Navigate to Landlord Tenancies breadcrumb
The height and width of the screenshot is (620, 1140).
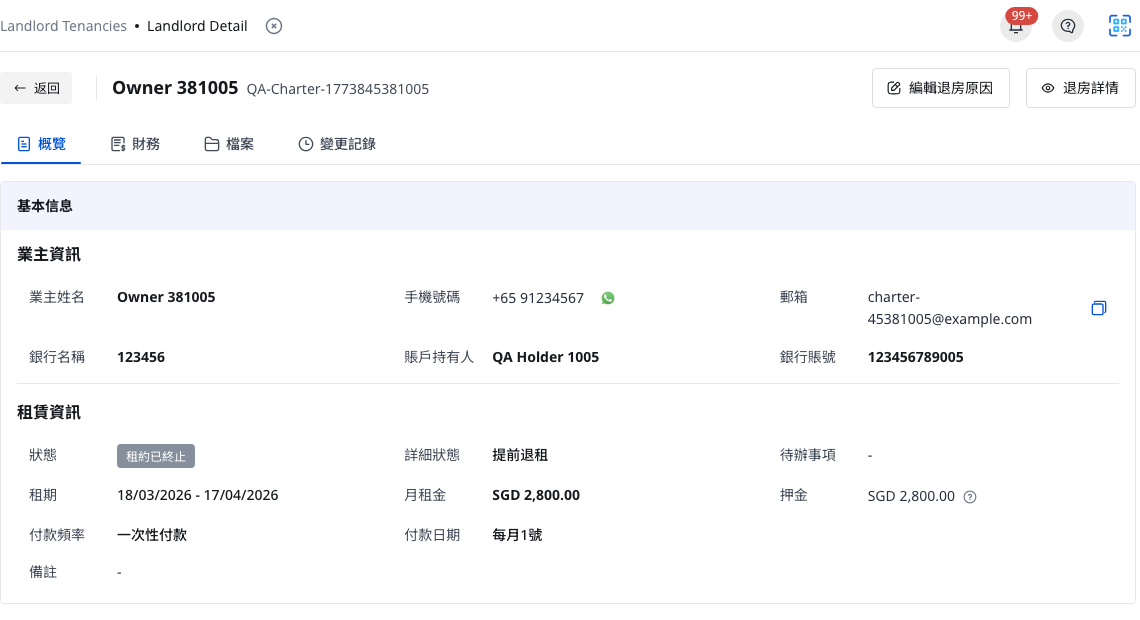63,26
